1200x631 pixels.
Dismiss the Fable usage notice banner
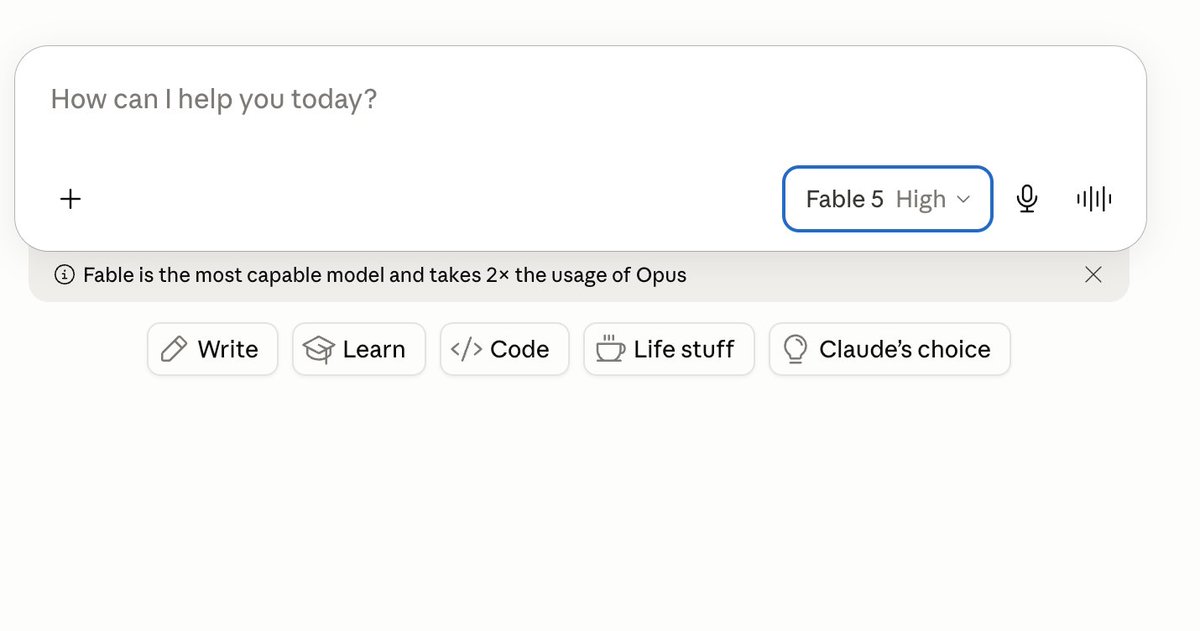(1094, 275)
